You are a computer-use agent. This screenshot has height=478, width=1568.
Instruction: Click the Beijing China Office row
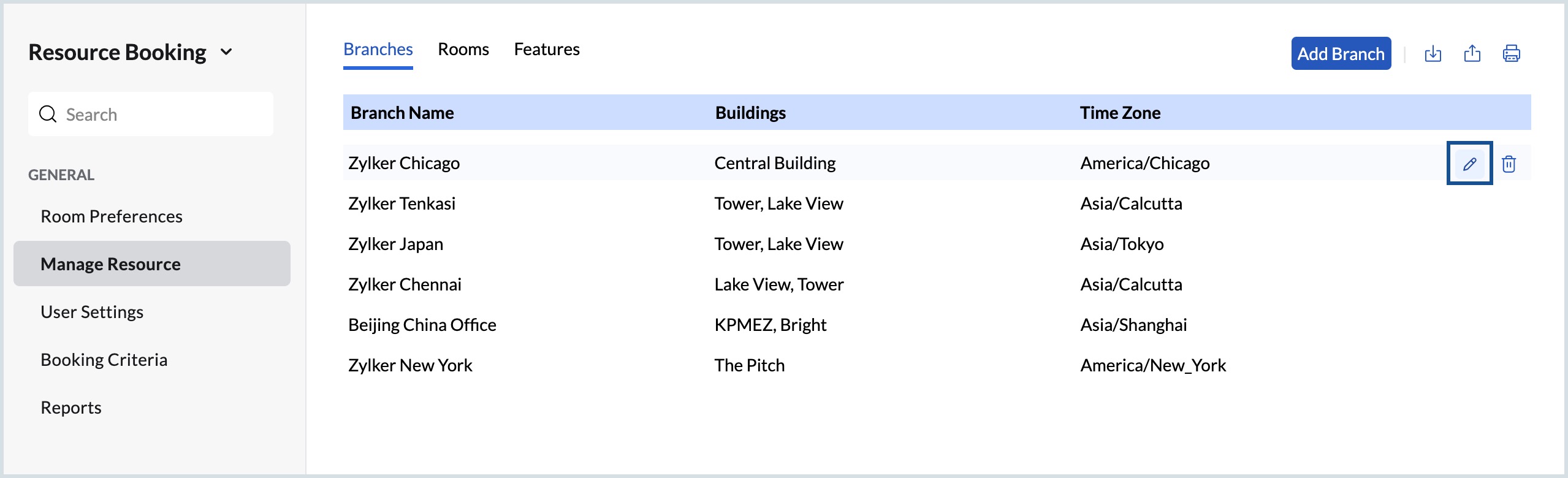click(422, 325)
